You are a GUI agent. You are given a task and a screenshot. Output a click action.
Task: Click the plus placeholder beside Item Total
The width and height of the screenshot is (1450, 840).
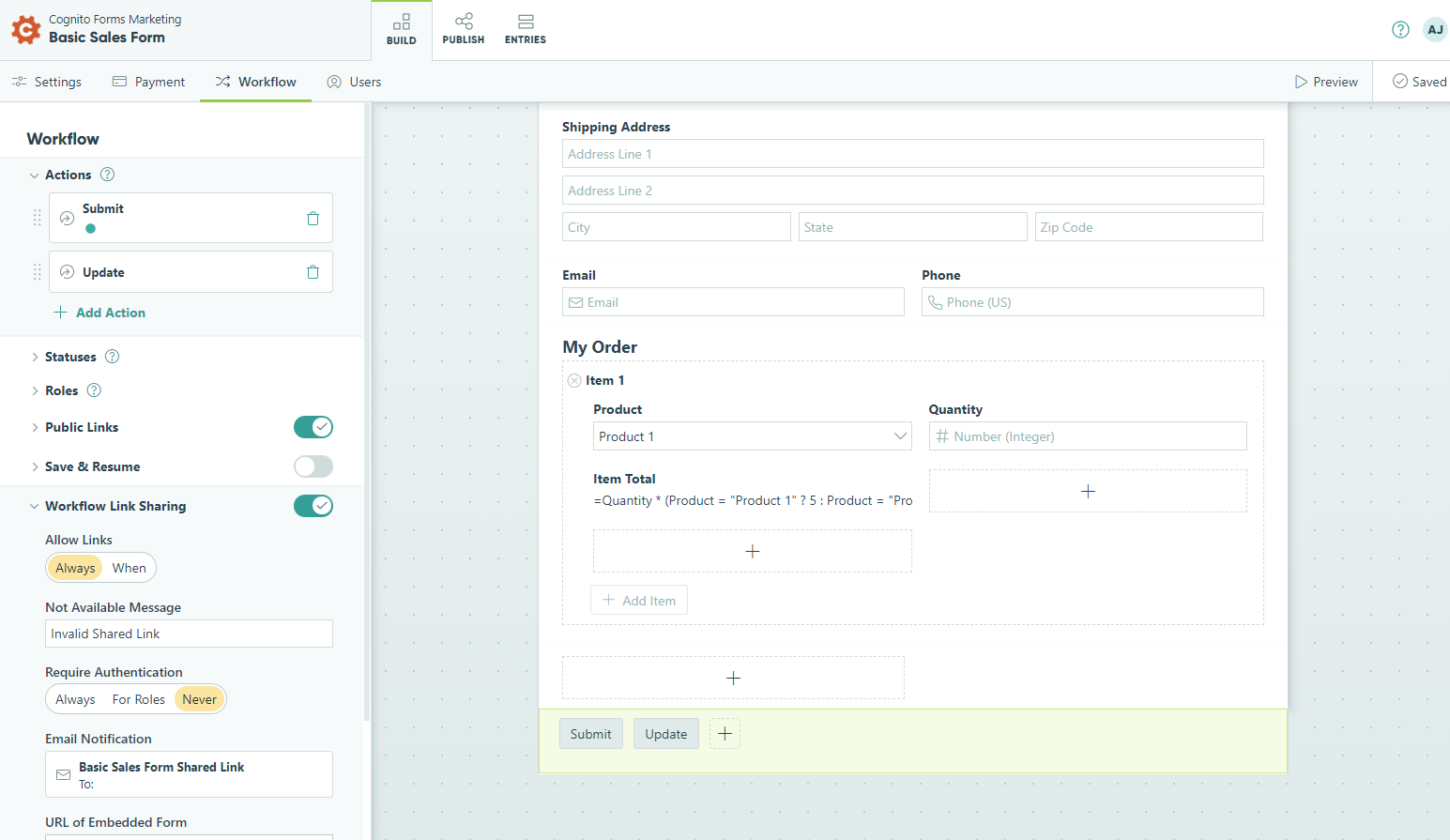click(x=1088, y=491)
